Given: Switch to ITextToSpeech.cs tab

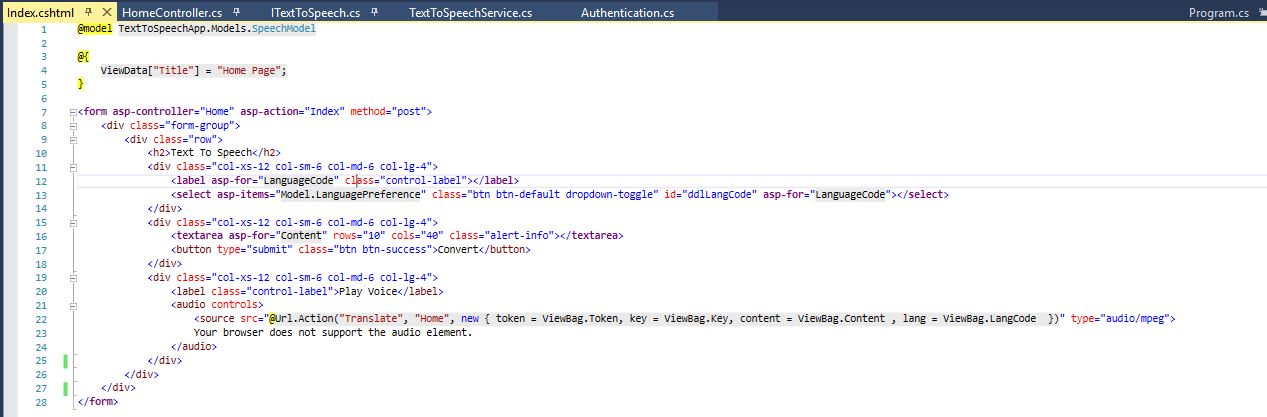Looking at the screenshot, I should (x=314, y=13).
